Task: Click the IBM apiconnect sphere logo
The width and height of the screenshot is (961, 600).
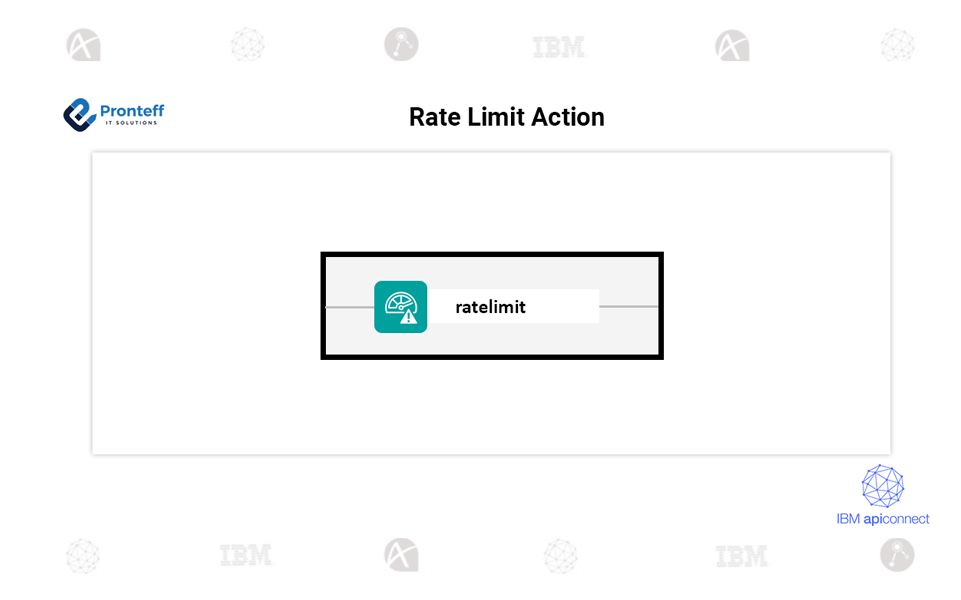Action: pyautogui.click(x=882, y=487)
